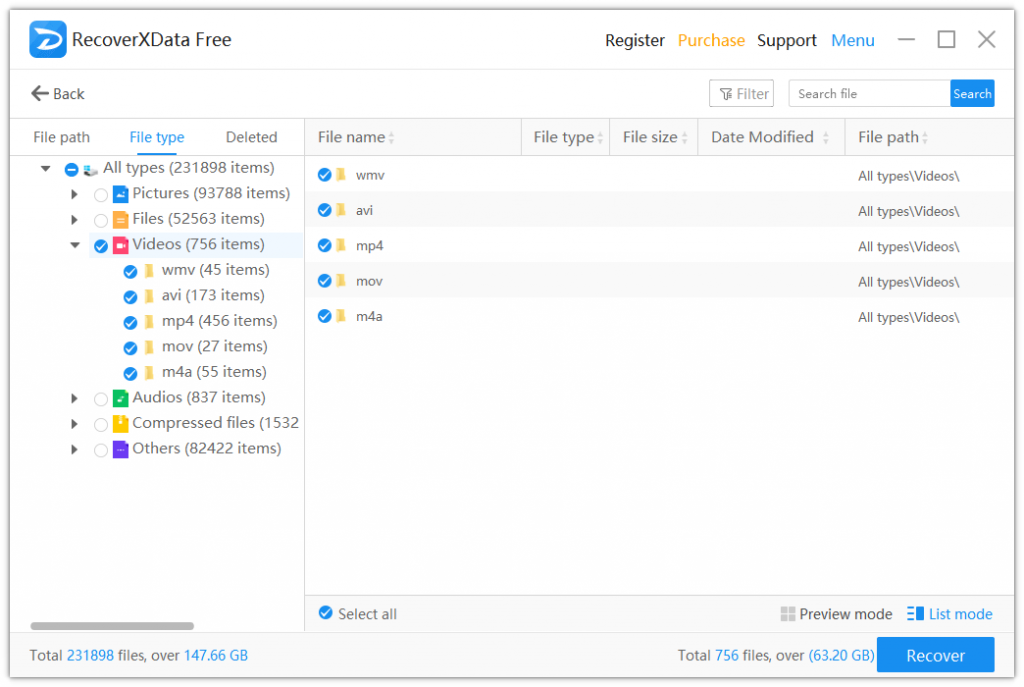Go Back to the previous screen
This screenshot has height=687, width=1024.
[58, 93]
